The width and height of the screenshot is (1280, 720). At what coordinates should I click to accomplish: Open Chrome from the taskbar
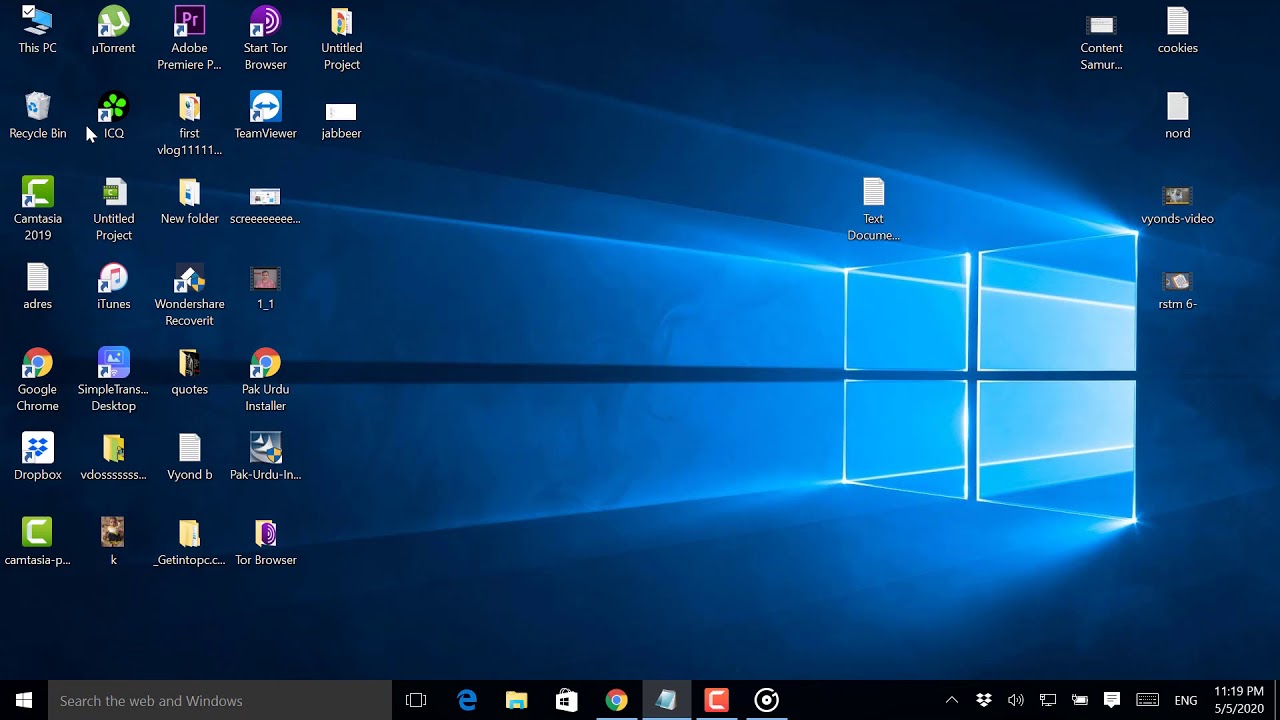pos(616,700)
